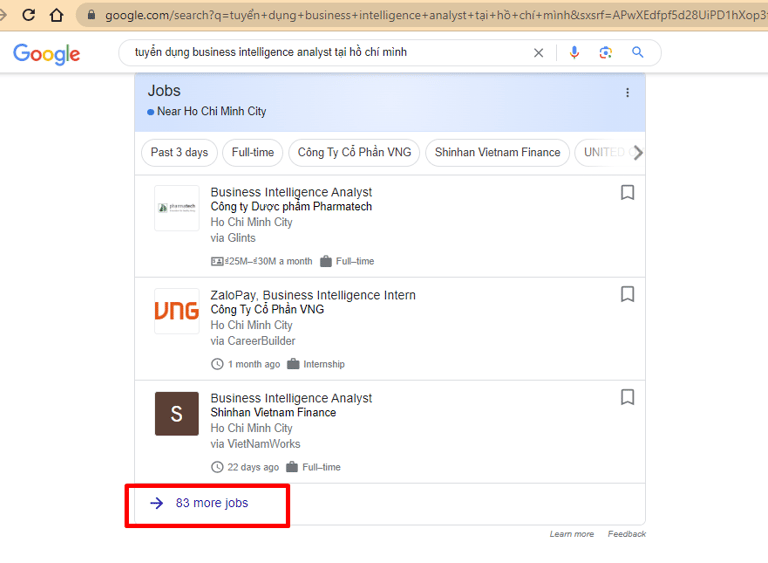Open Google Lens image search icon

[606, 52]
